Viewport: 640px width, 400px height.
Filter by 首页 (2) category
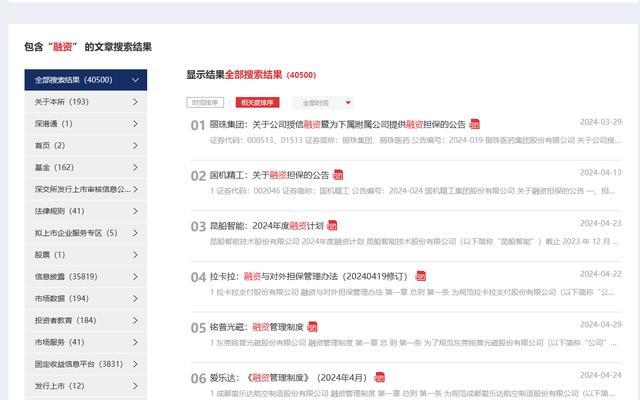tap(86, 145)
